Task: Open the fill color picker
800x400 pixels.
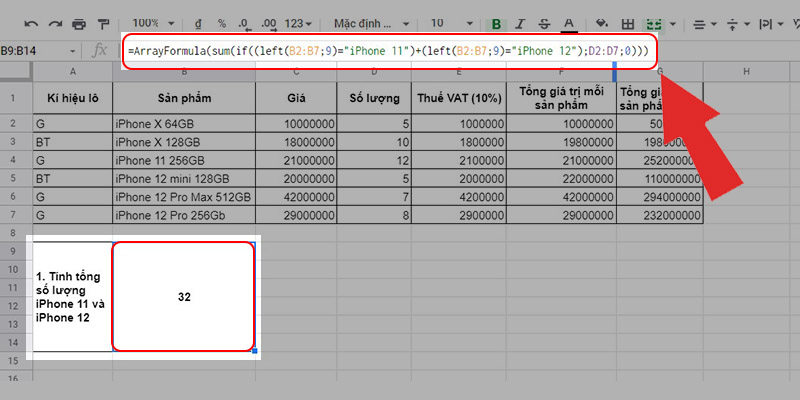Action: point(603,24)
